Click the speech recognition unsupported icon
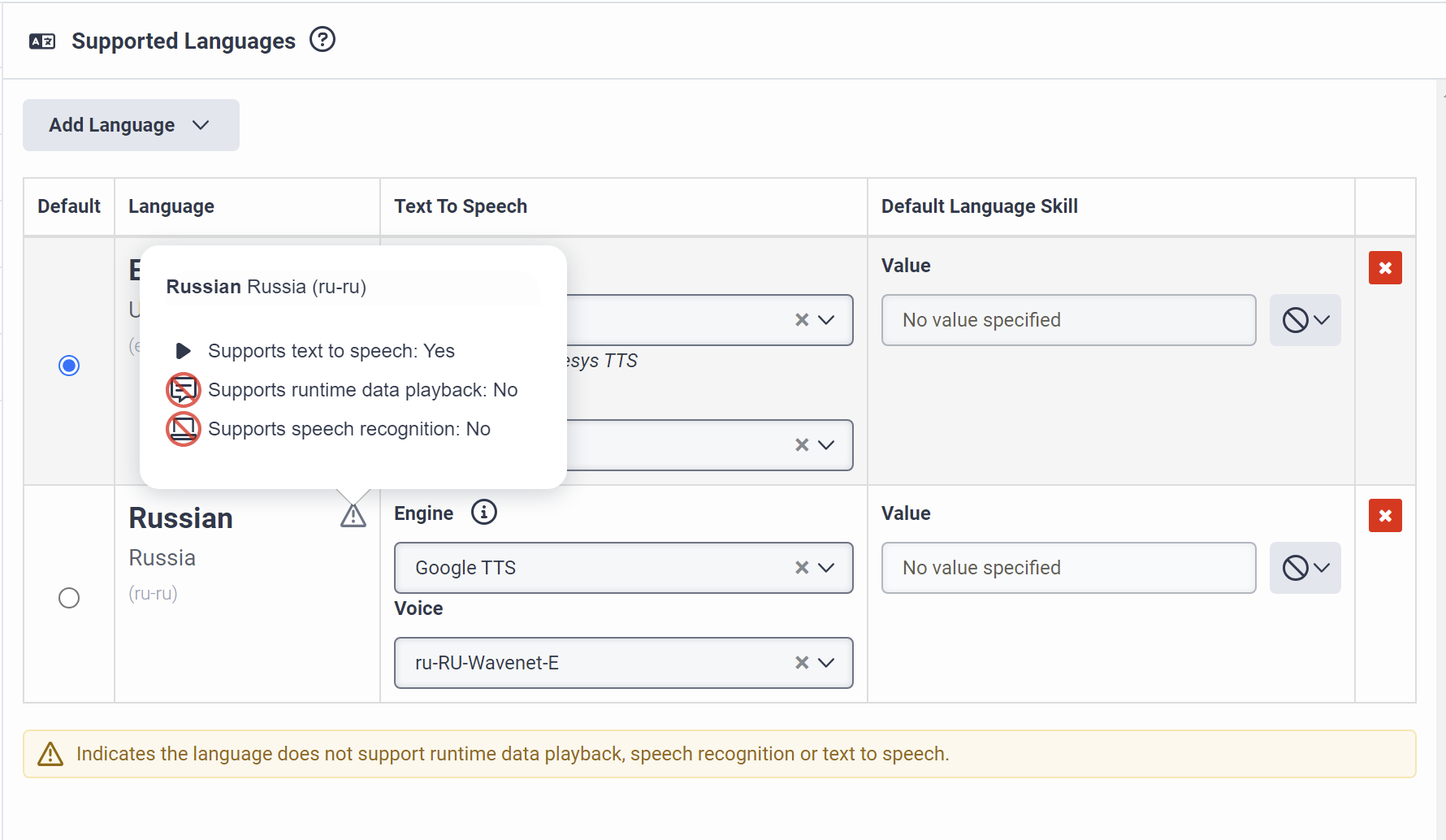Viewport: 1446px width, 840px height. tap(184, 429)
